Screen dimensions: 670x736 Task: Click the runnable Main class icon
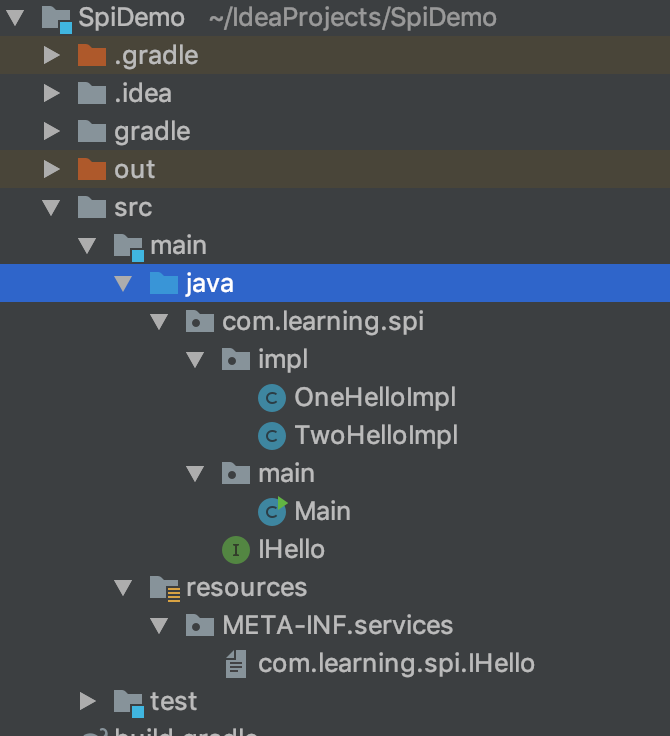(273, 511)
